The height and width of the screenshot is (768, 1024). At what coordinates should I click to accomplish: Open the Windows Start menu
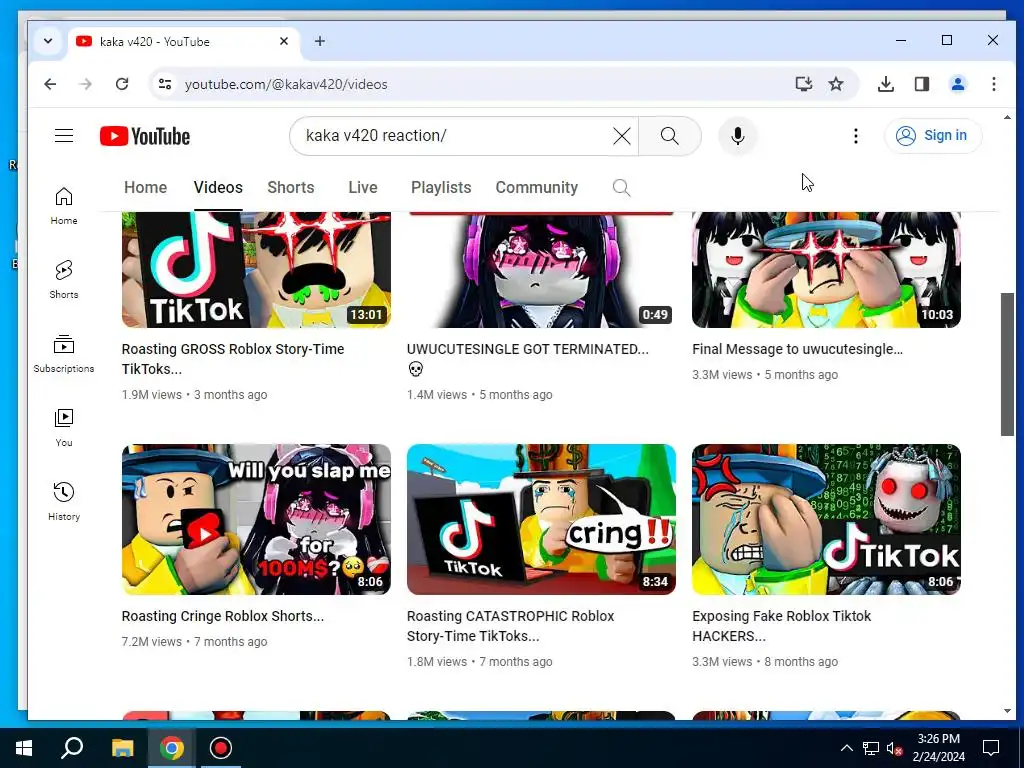click(24, 748)
